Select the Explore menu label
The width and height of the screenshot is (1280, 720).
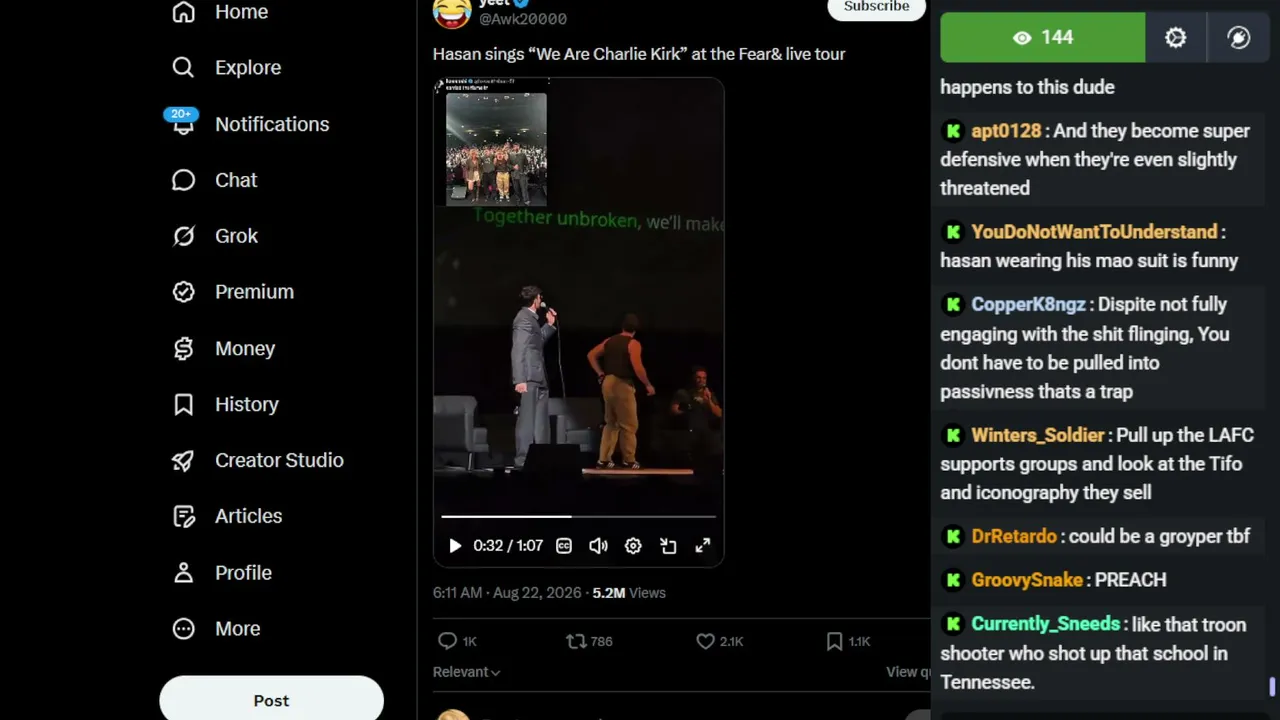pyautogui.click(x=248, y=67)
